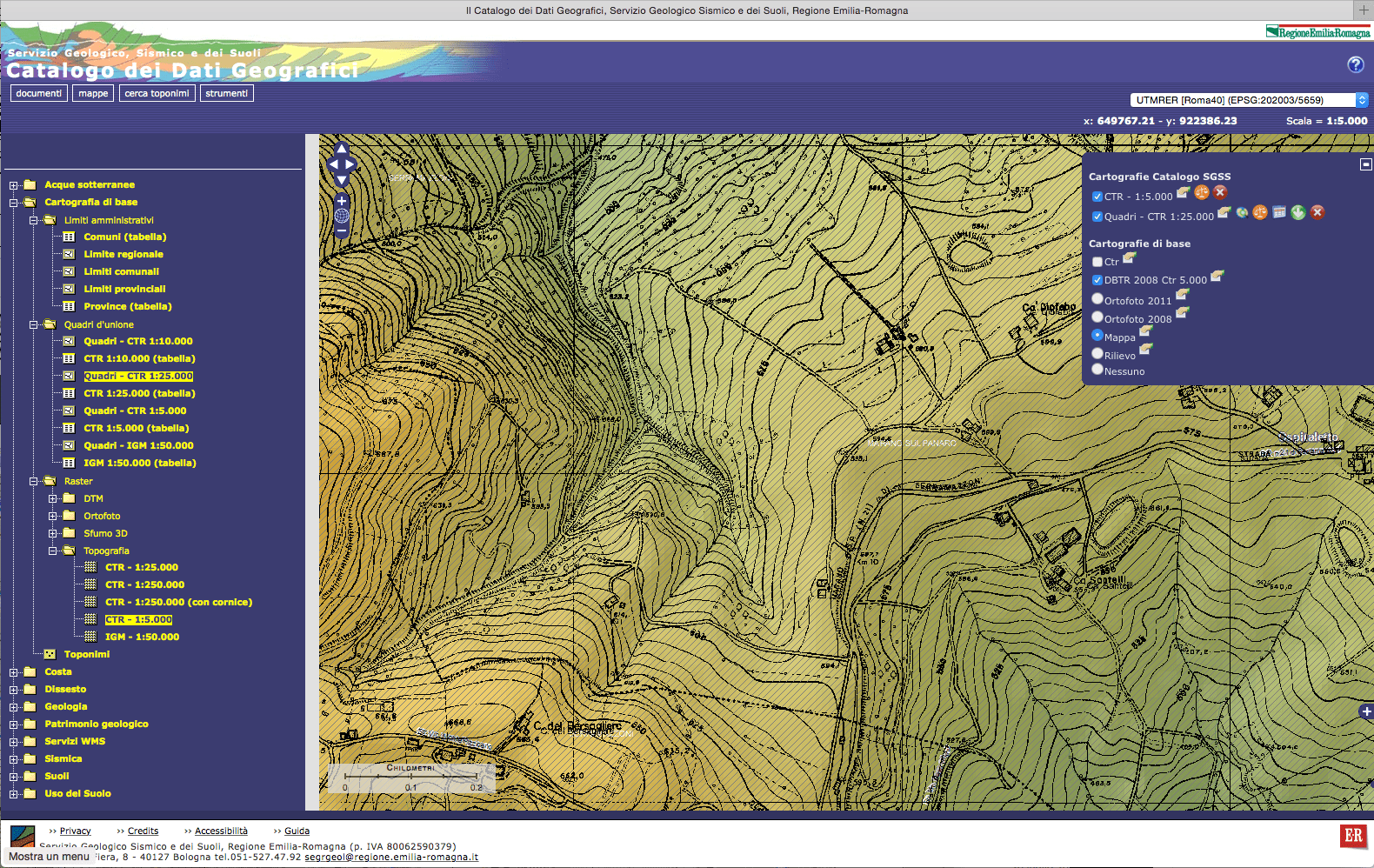Expand the Sfumo 3D folder
Screen dimensions: 1374x868
click(53, 533)
